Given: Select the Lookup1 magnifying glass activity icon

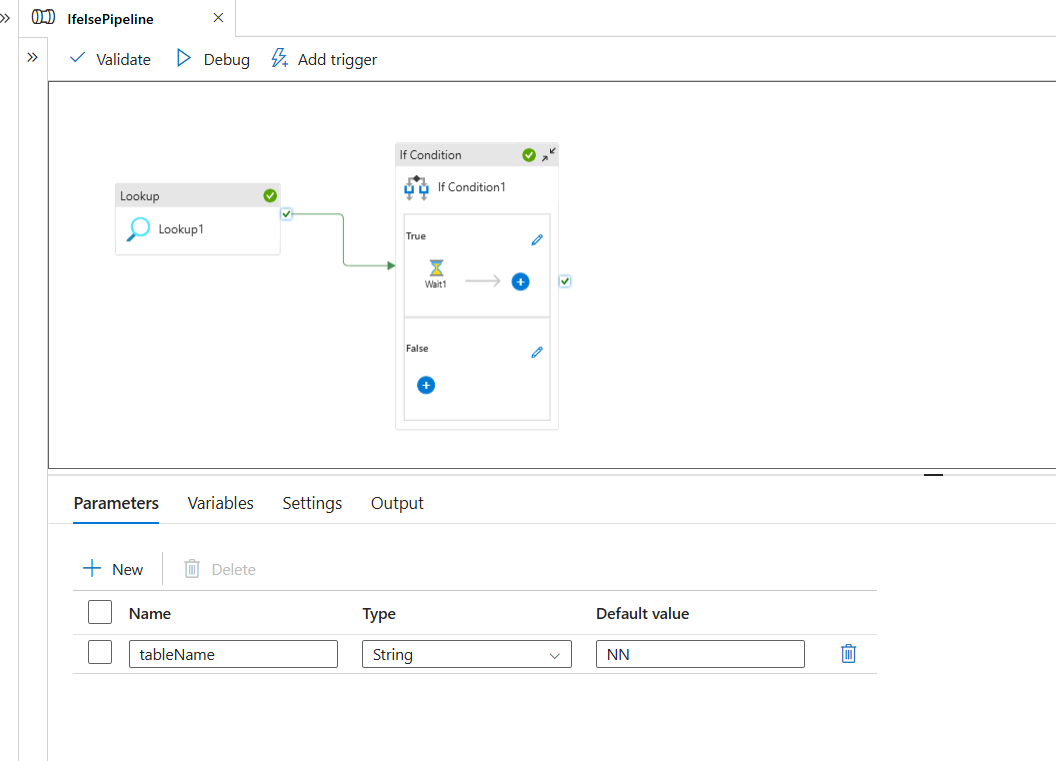Looking at the screenshot, I should click(139, 229).
